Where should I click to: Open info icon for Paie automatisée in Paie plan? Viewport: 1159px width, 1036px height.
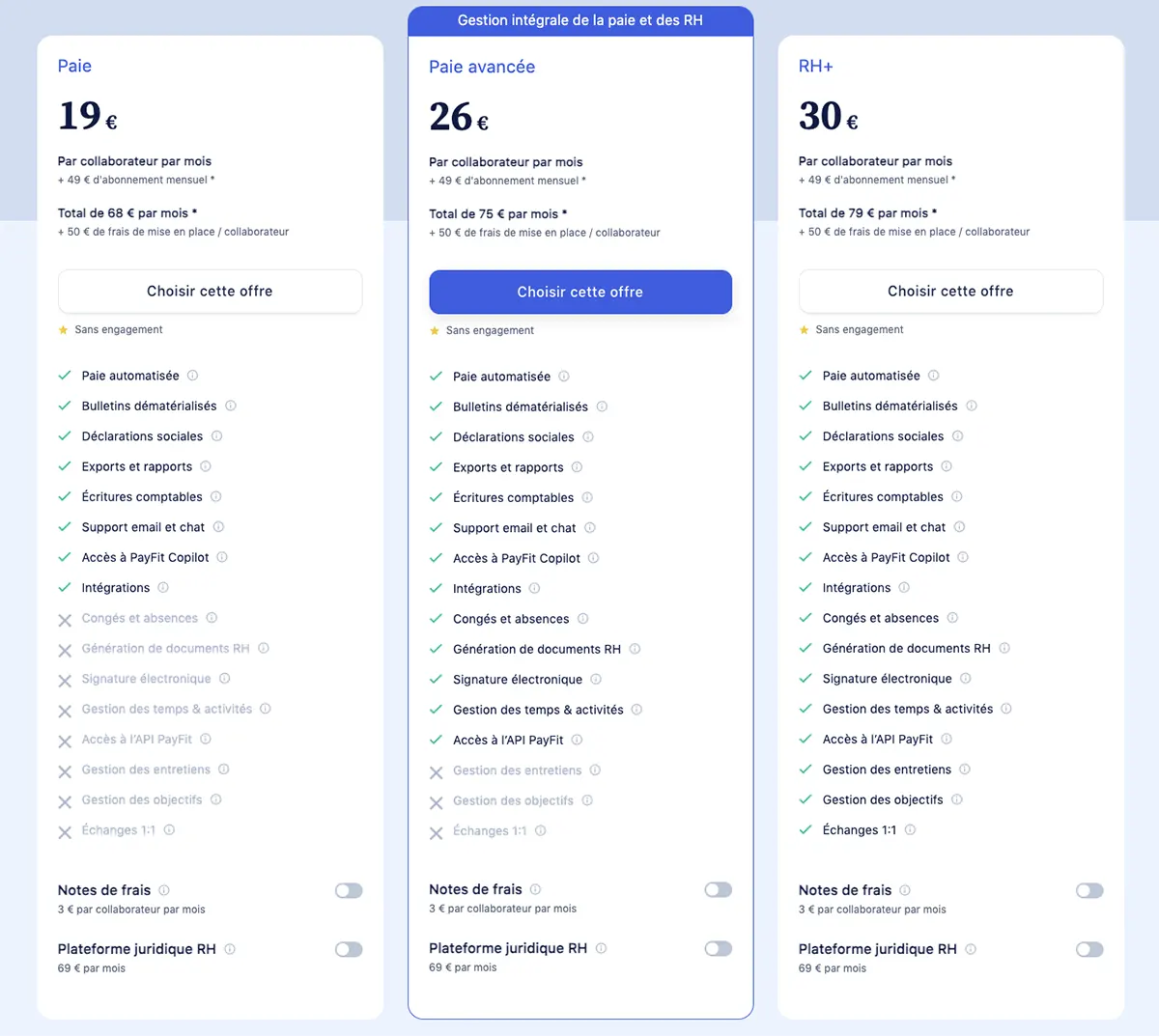(192, 376)
